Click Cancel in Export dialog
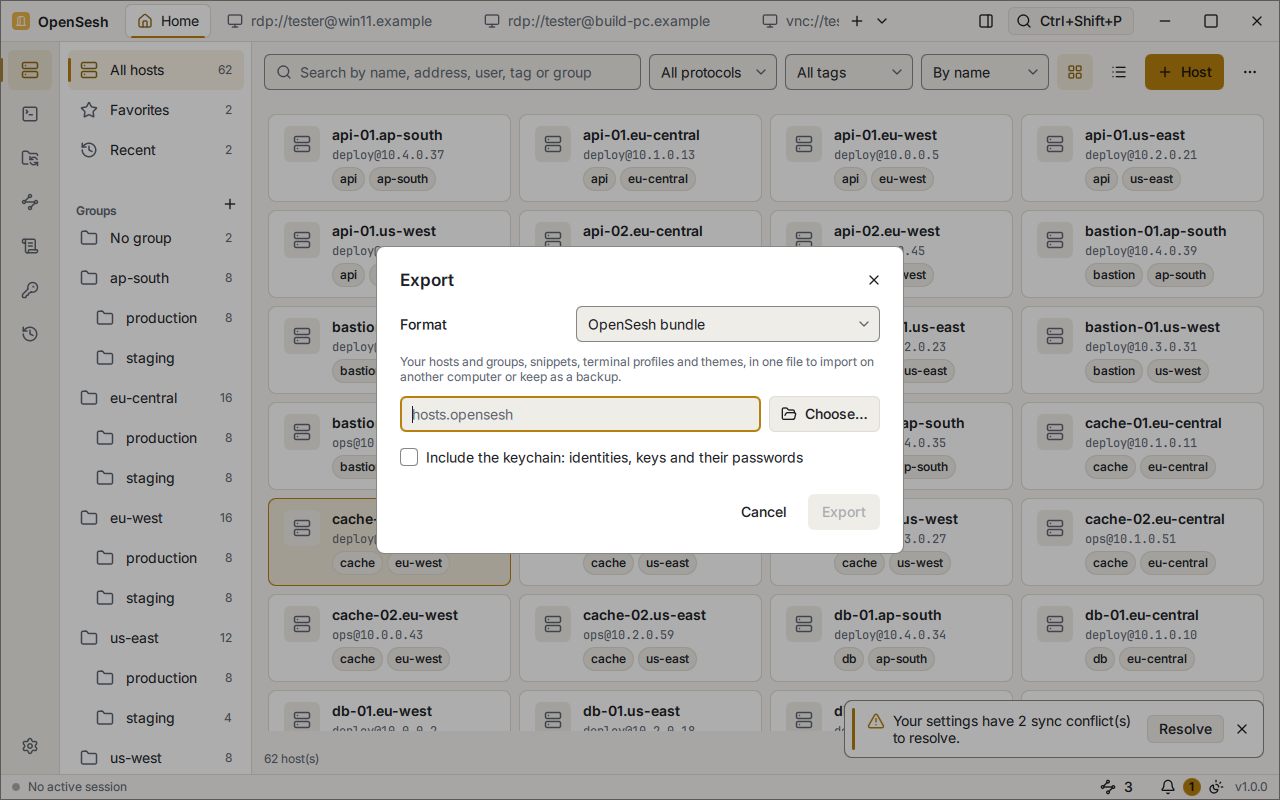Screen dimensions: 1280x800 [764, 512]
